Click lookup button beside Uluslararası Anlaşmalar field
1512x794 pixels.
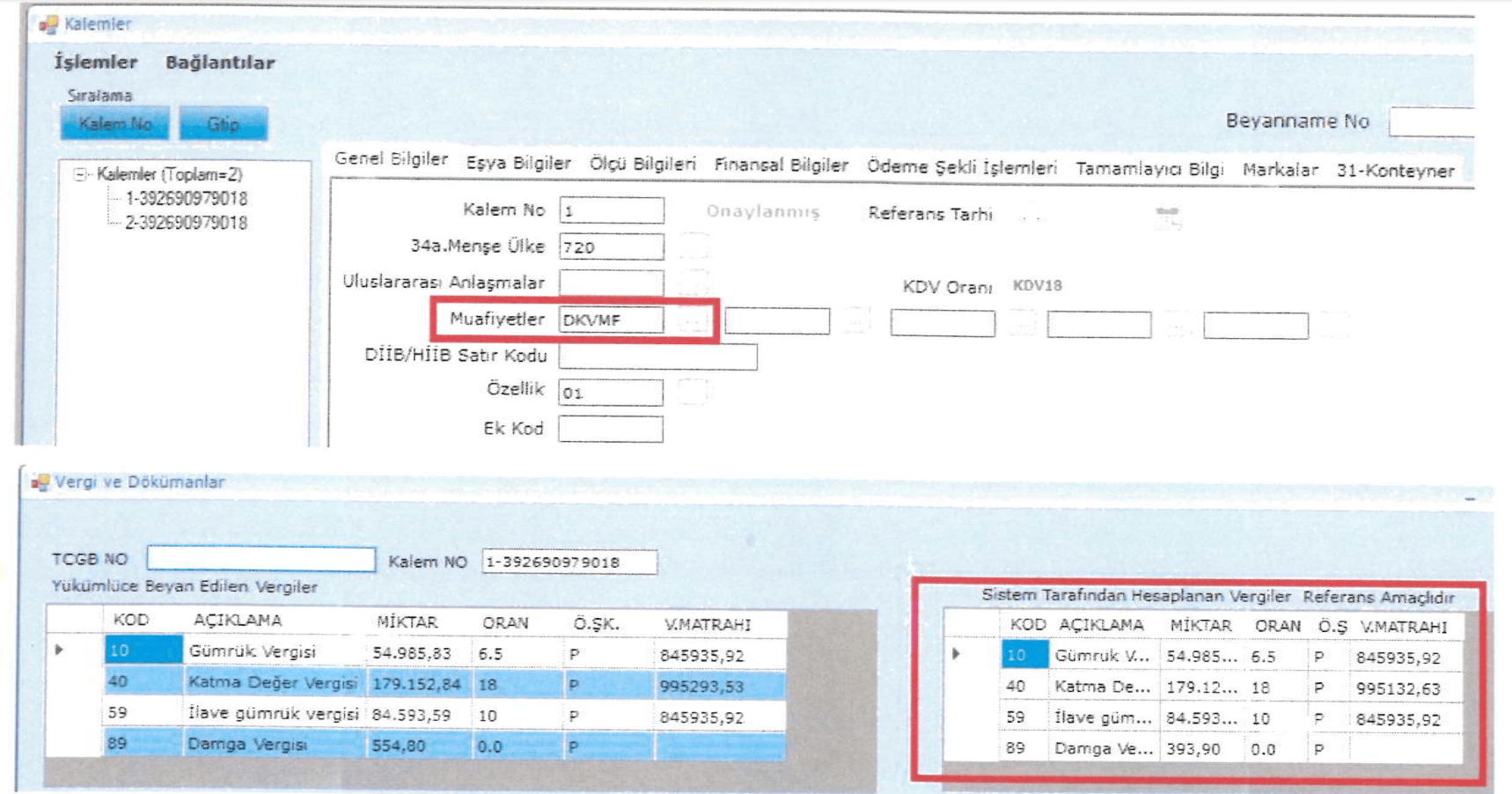point(693,283)
